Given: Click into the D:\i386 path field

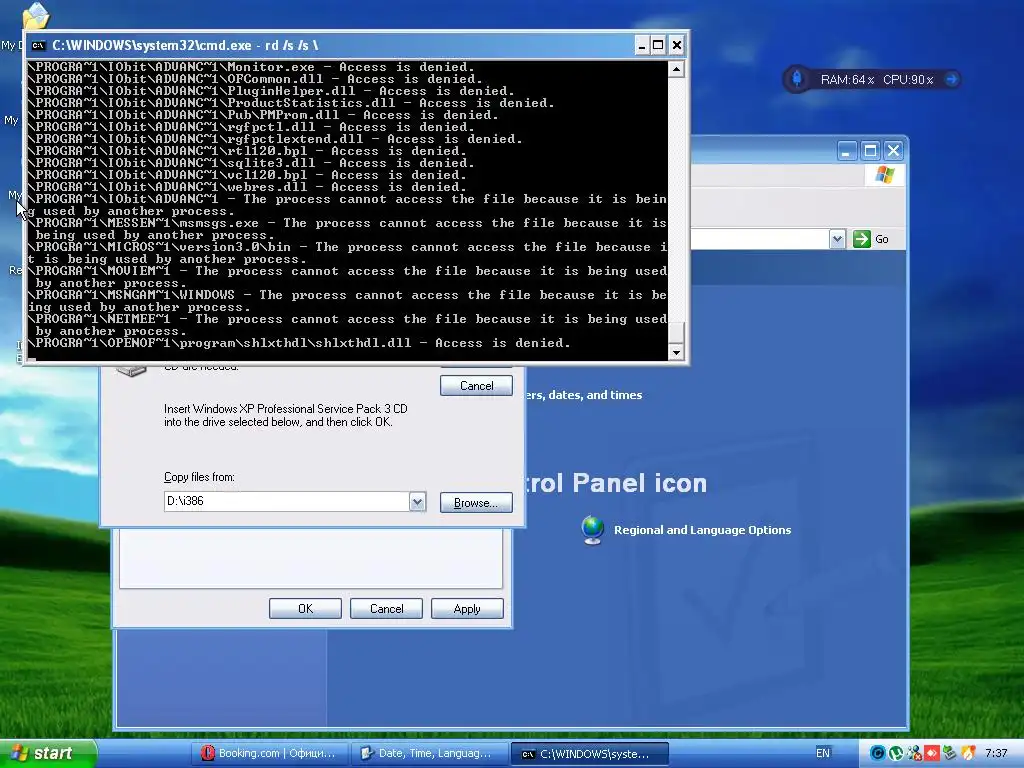Looking at the screenshot, I should (x=287, y=502).
